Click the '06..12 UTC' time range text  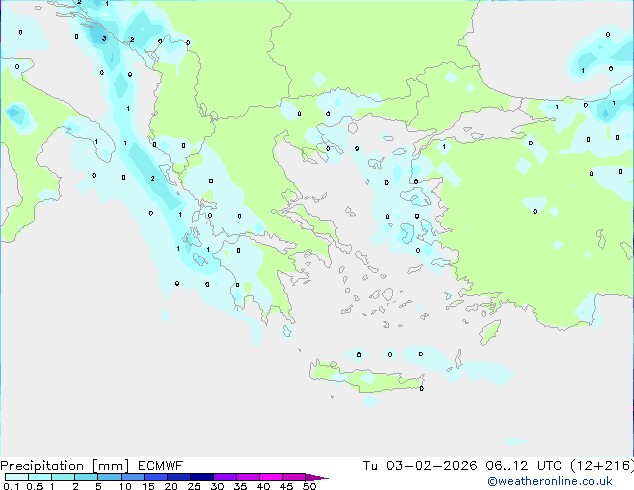click(x=524, y=466)
